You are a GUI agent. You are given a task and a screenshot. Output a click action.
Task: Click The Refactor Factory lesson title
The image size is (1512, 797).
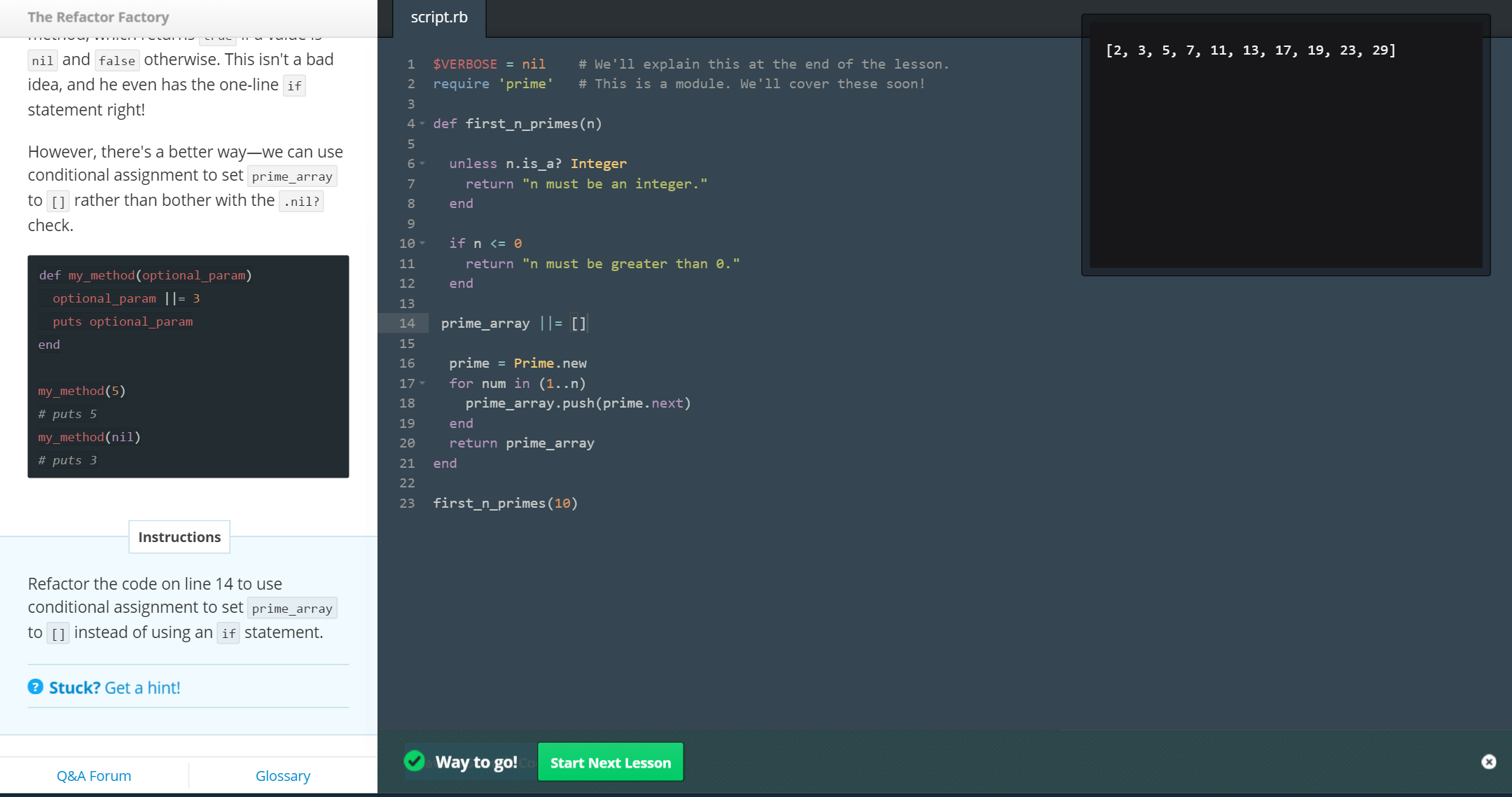pos(98,18)
